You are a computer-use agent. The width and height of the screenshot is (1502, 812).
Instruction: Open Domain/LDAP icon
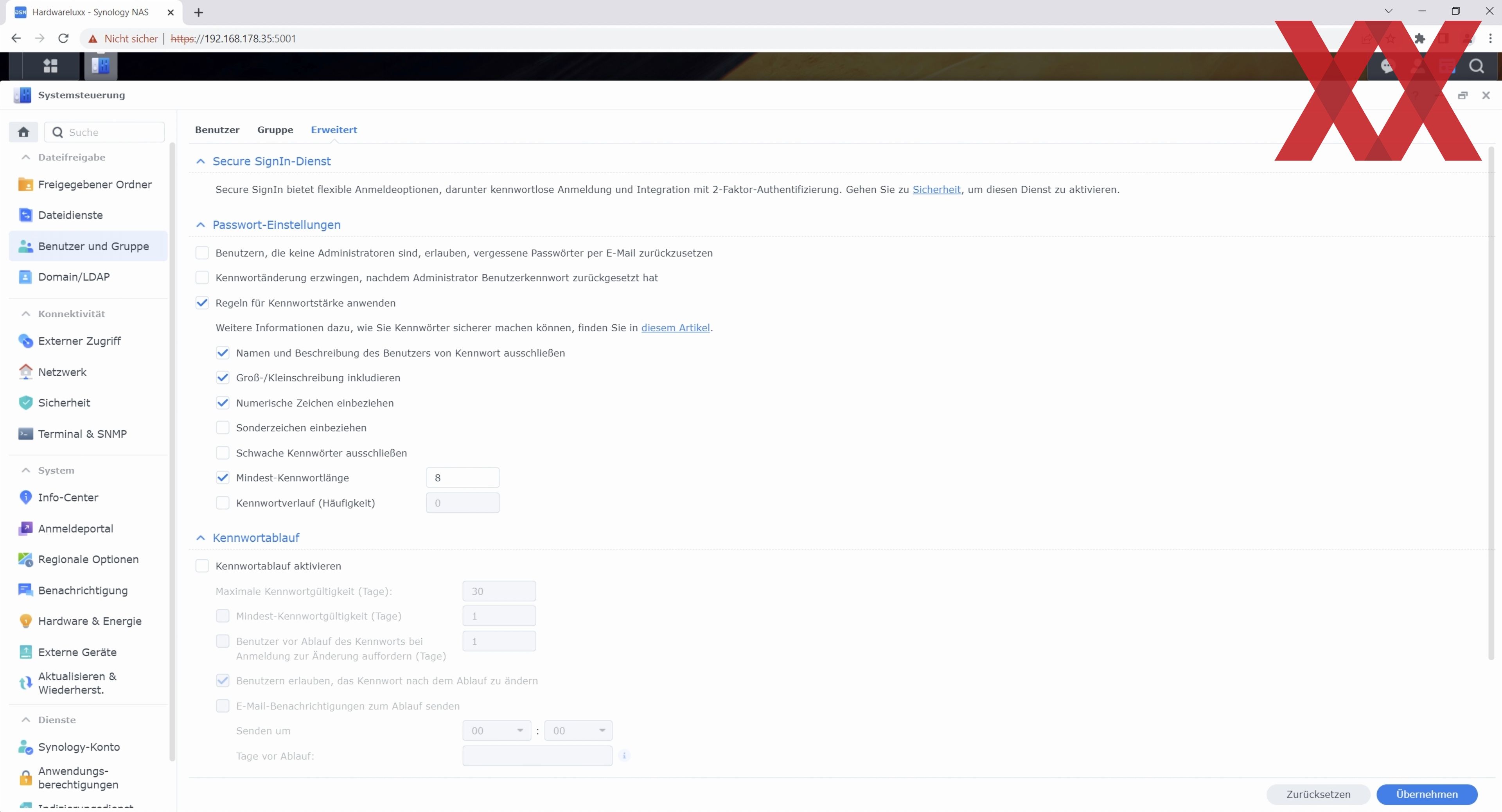point(26,277)
